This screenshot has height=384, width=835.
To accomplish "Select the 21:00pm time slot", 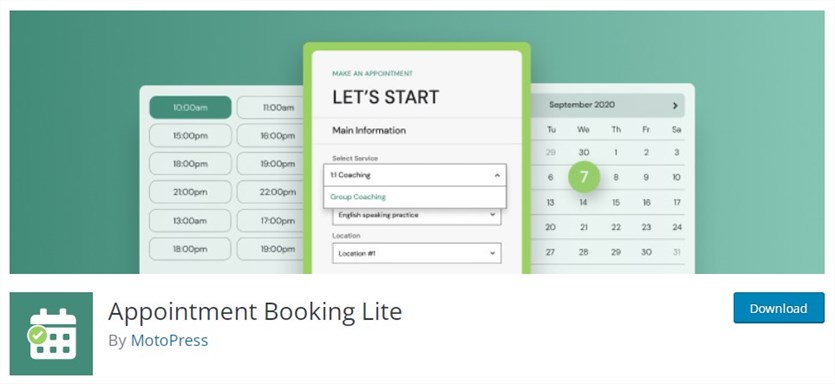I will click(190, 192).
